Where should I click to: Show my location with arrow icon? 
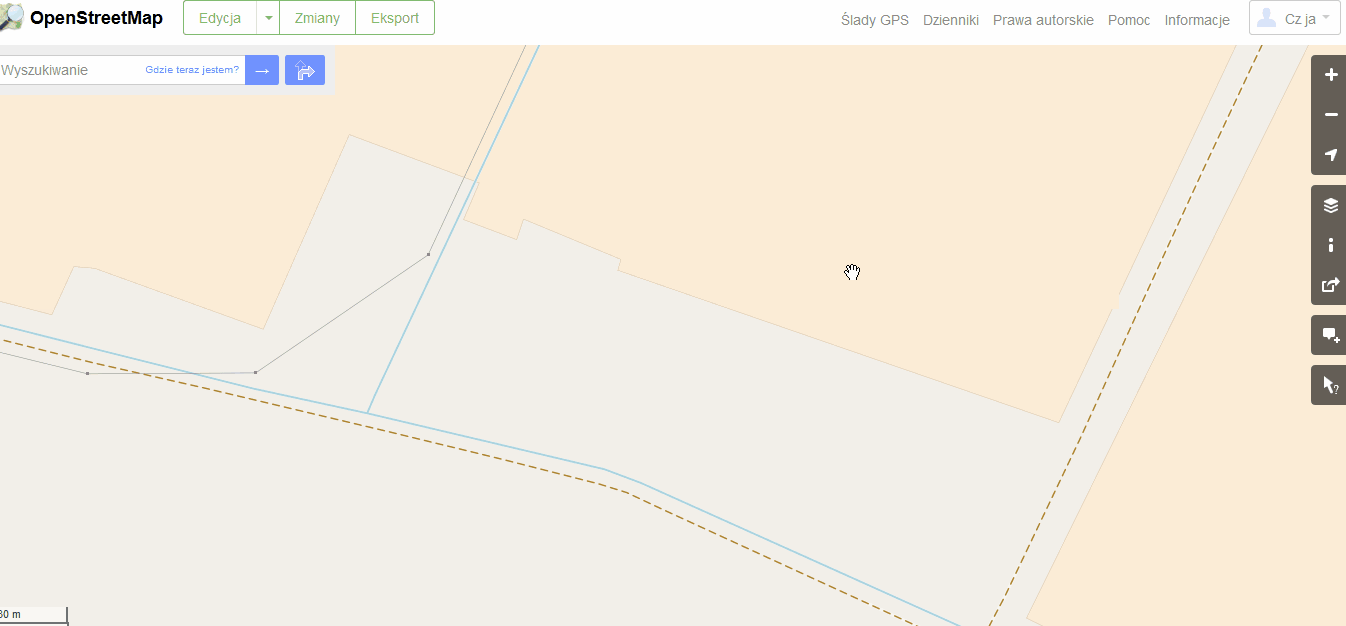1330,155
